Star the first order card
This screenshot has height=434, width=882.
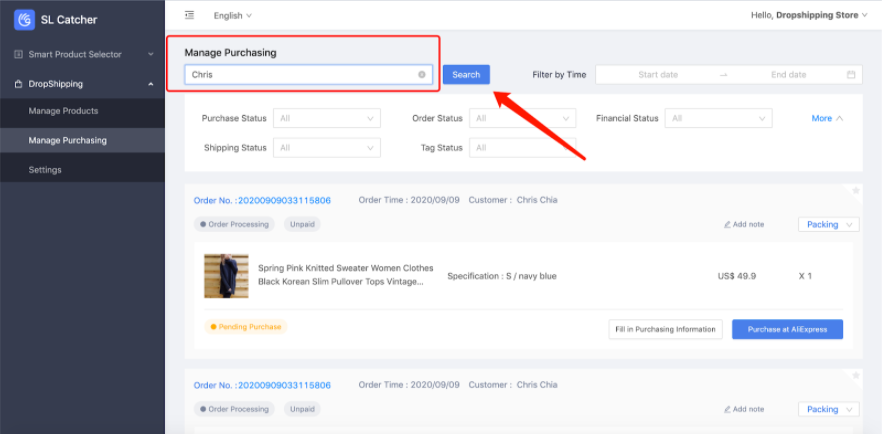tap(856, 191)
